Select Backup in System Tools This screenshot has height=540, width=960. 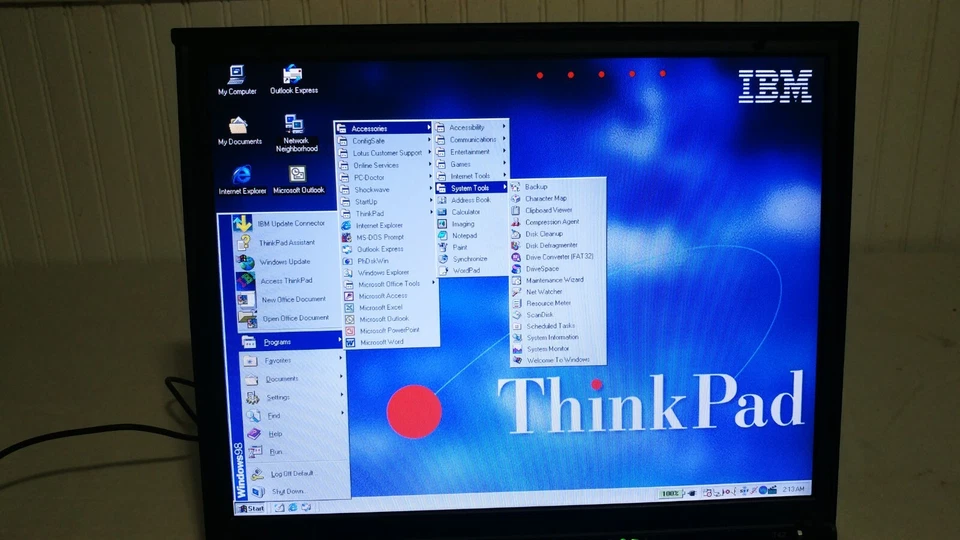(558, 187)
